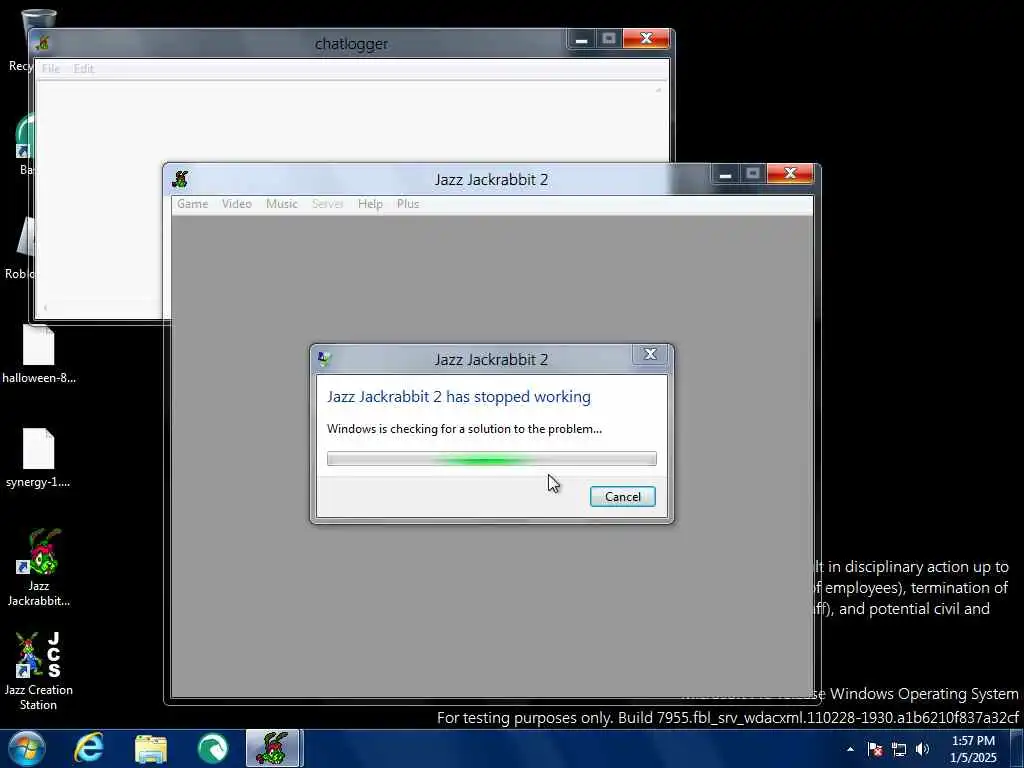Minimize the chatlogger window
This screenshot has width=1024, height=768.
pyautogui.click(x=581, y=39)
